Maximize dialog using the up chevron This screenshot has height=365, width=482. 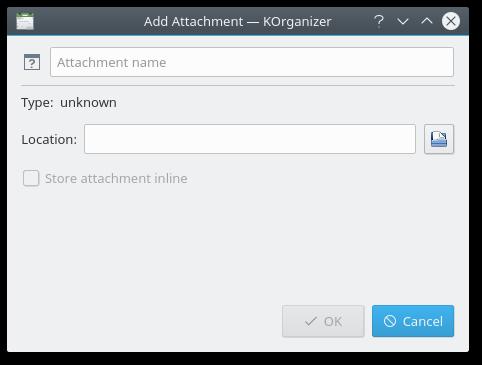click(x=427, y=21)
